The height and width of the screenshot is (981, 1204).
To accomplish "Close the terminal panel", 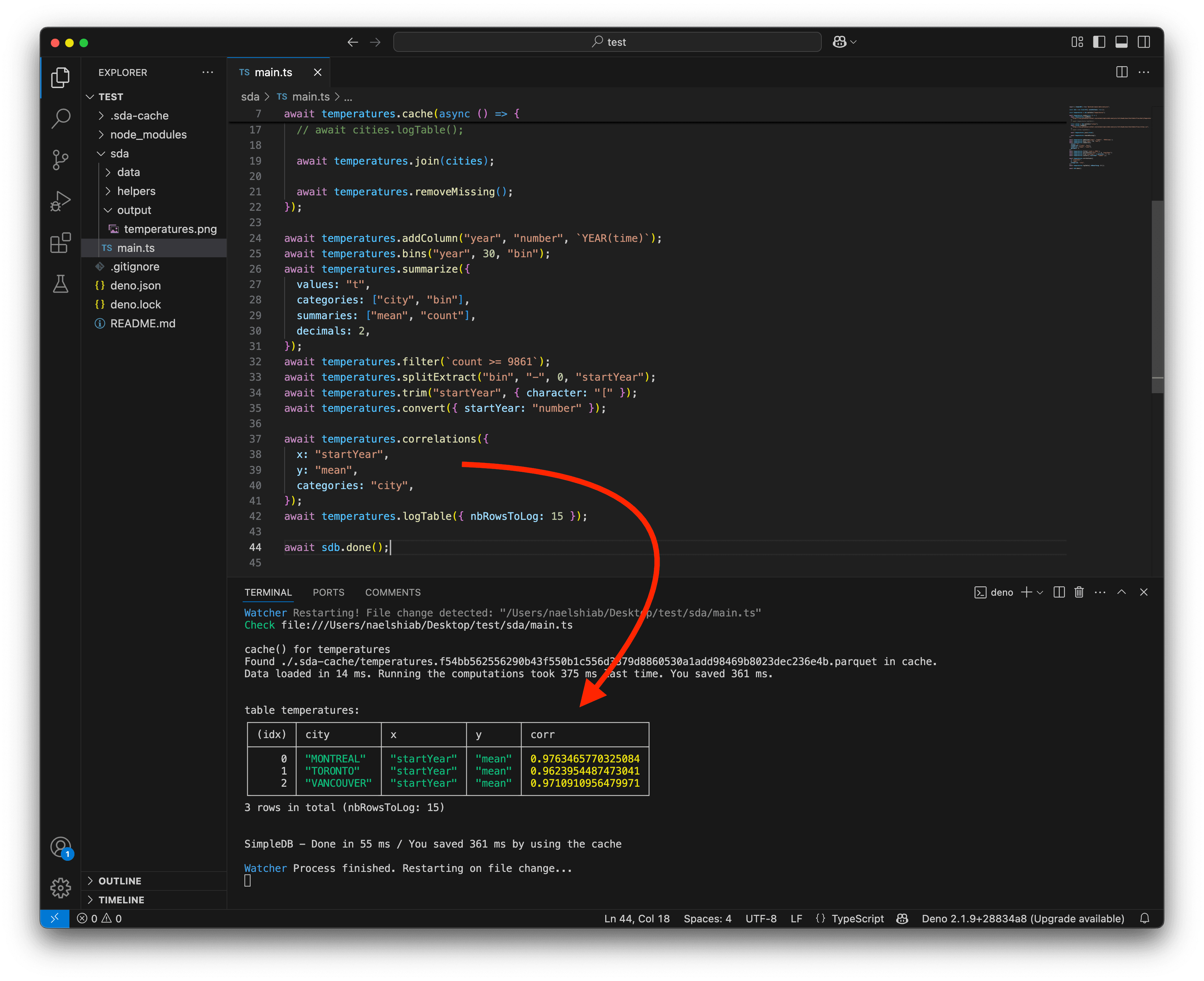I will click(1144, 592).
